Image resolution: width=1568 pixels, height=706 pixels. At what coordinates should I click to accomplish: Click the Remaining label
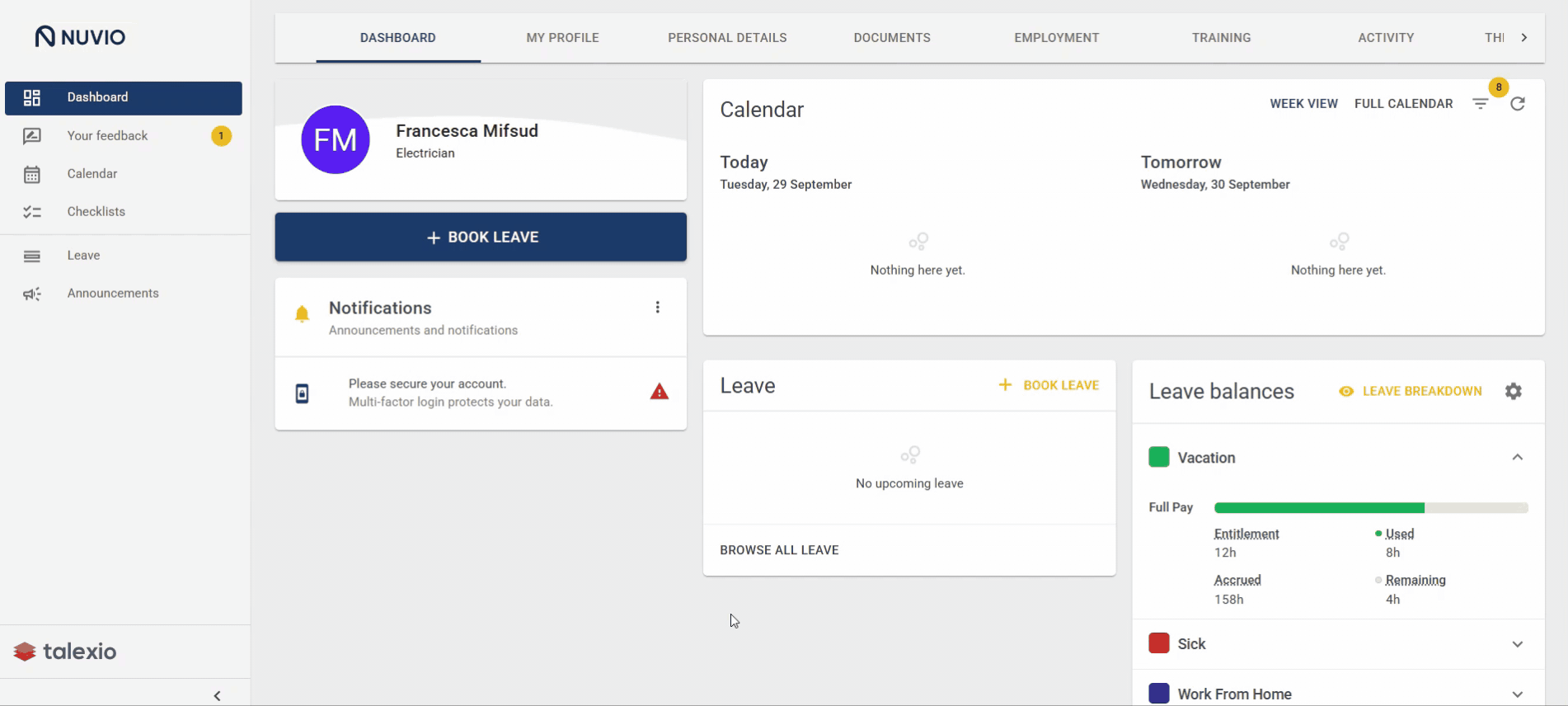1415,581
